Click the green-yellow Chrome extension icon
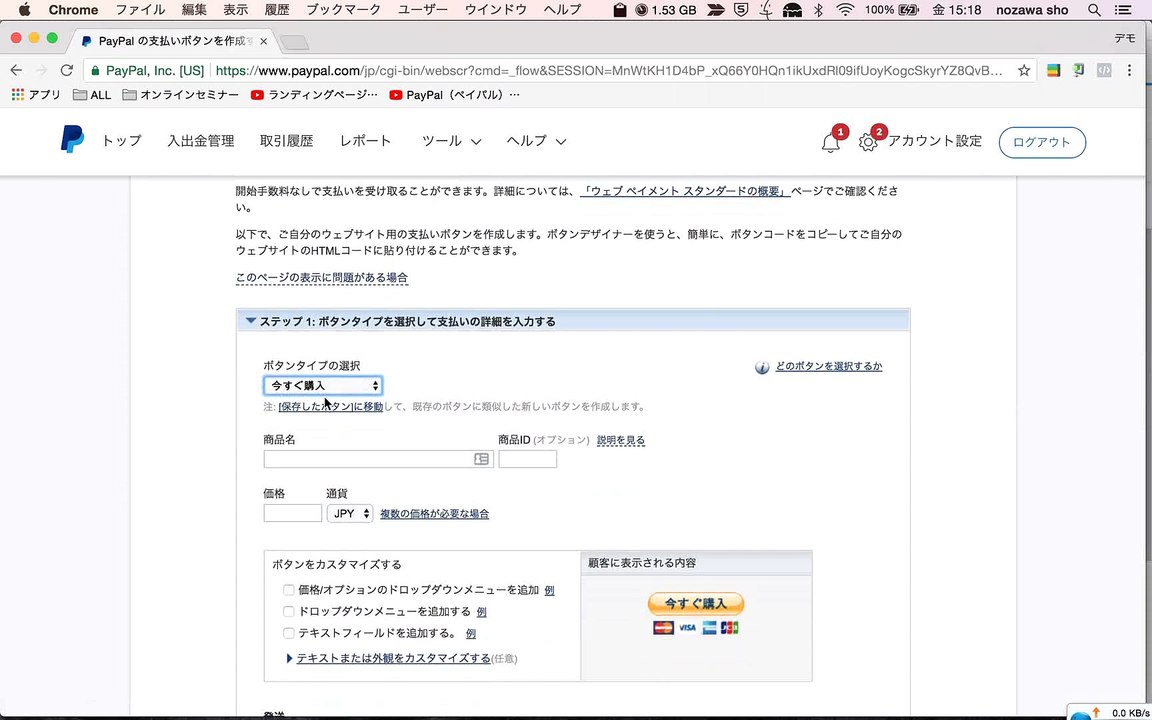Viewport: 1152px width, 720px height. tap(1054, 71)
